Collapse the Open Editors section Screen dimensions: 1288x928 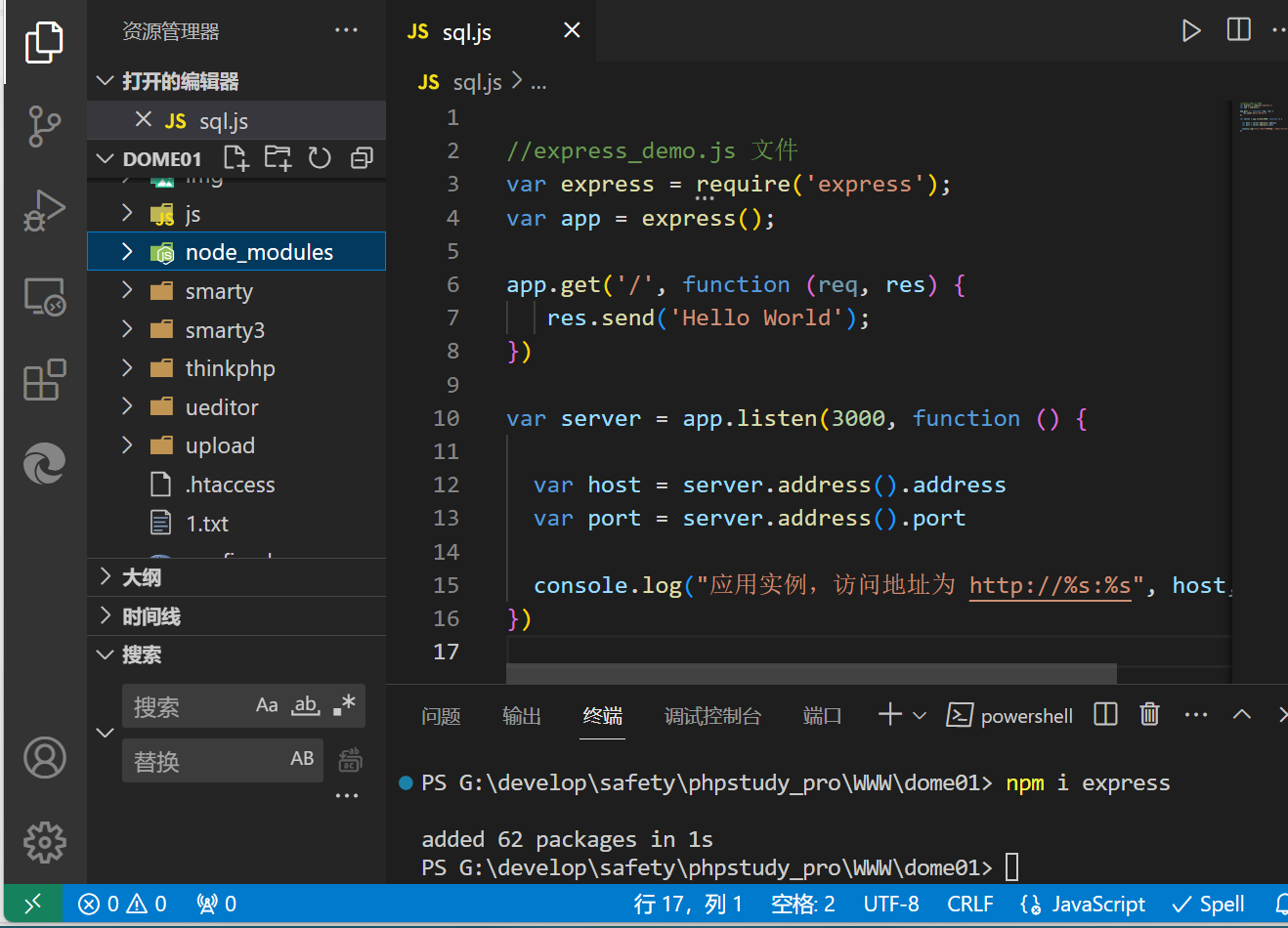click(106, 81)
